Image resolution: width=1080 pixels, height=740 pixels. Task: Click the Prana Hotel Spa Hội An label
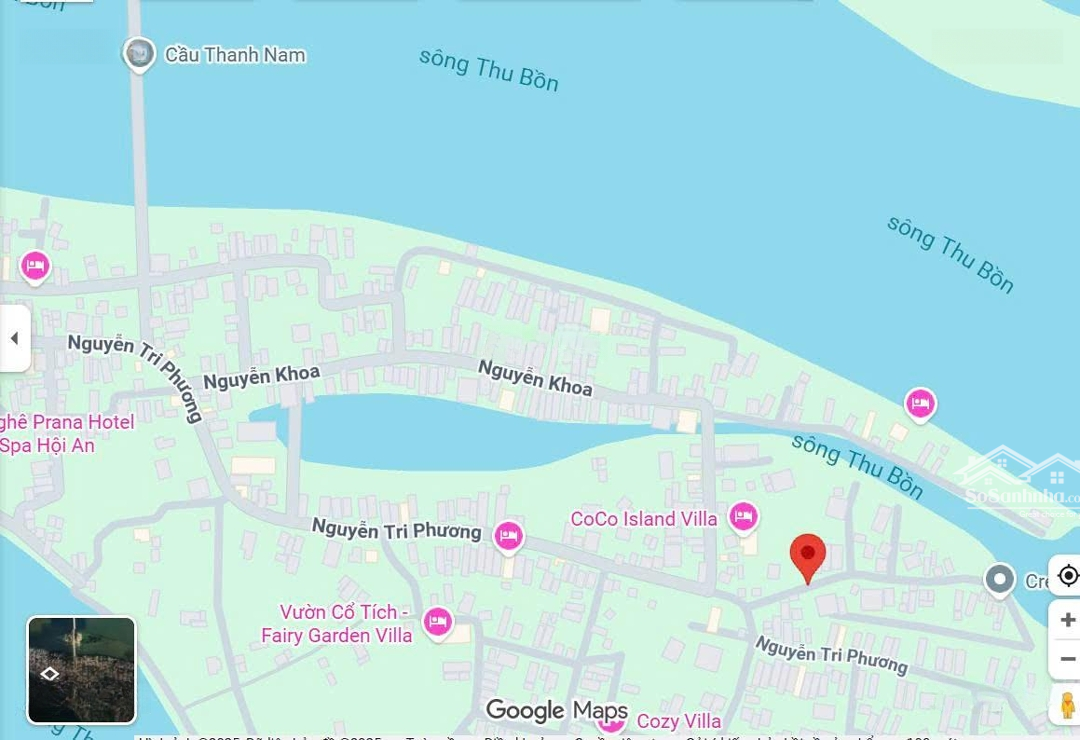click(66, 433)
